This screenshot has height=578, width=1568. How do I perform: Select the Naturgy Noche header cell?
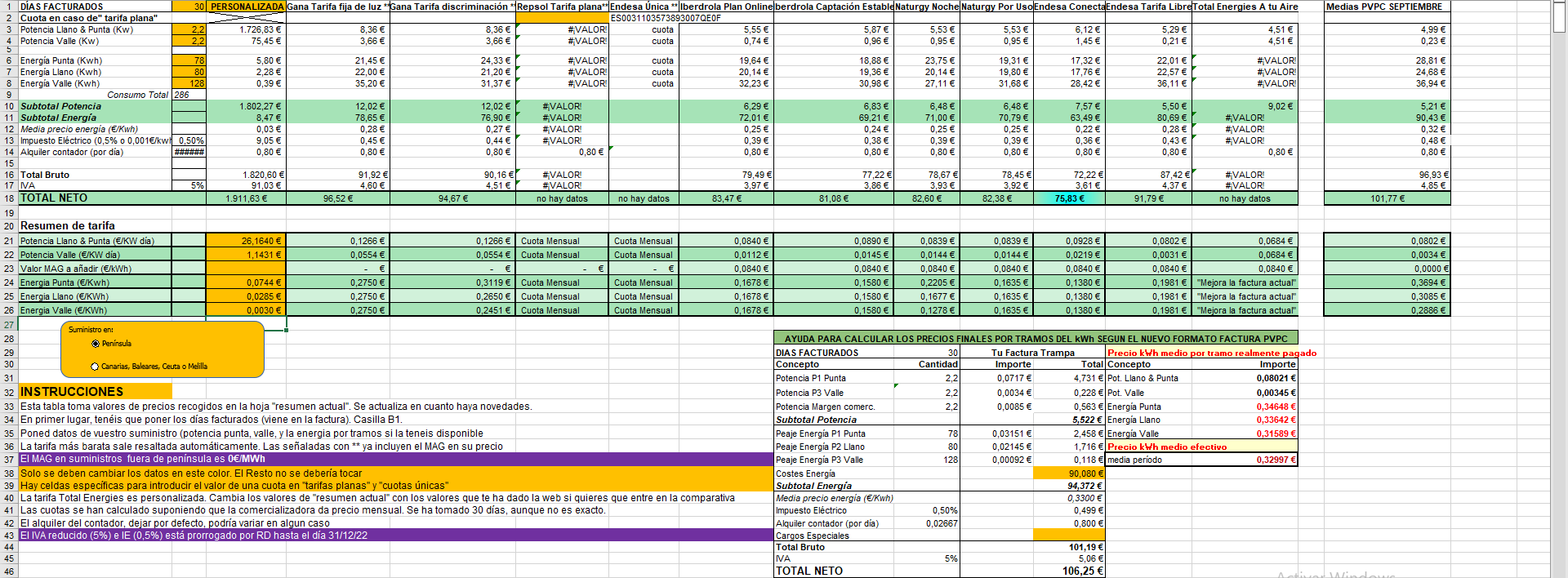click(927, 7)
